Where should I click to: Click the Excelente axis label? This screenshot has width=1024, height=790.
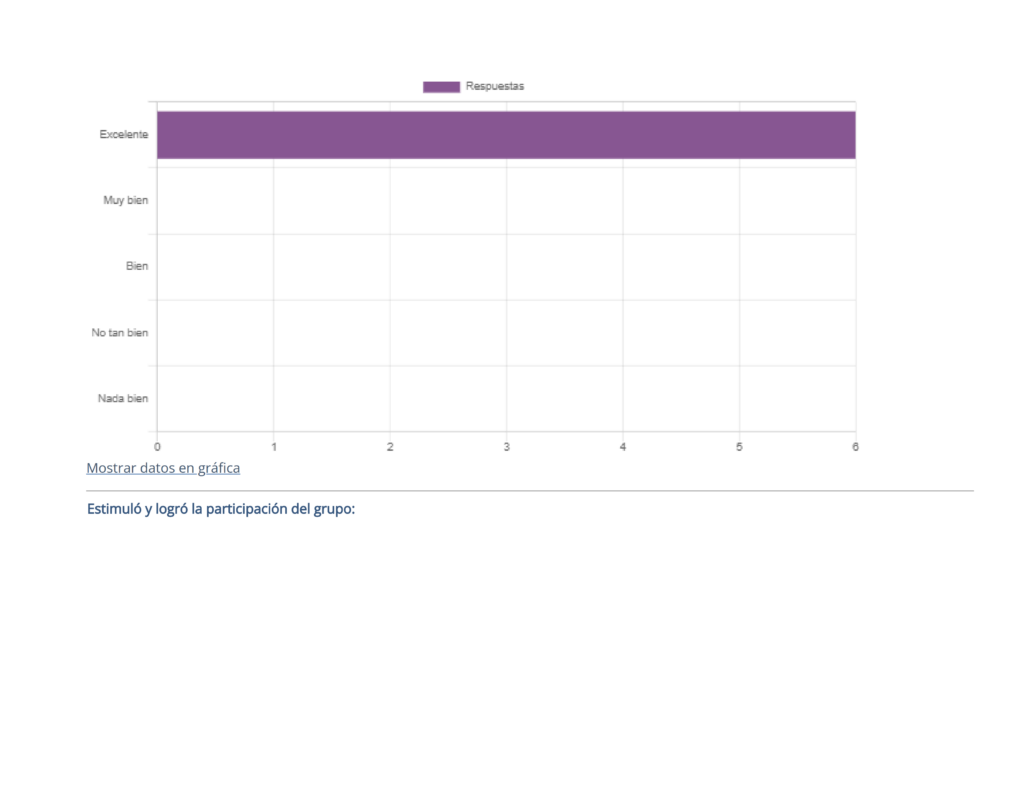tap(124, 135)
